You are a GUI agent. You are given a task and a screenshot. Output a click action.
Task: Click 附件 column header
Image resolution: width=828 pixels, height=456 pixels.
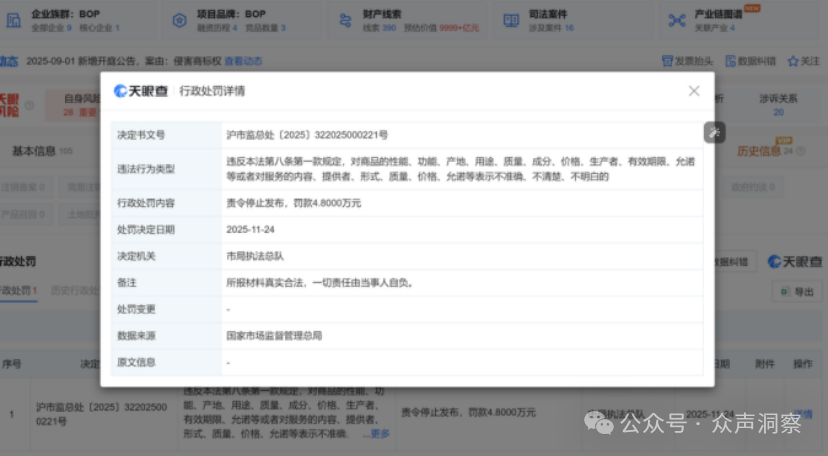click(x=765, y=364)
